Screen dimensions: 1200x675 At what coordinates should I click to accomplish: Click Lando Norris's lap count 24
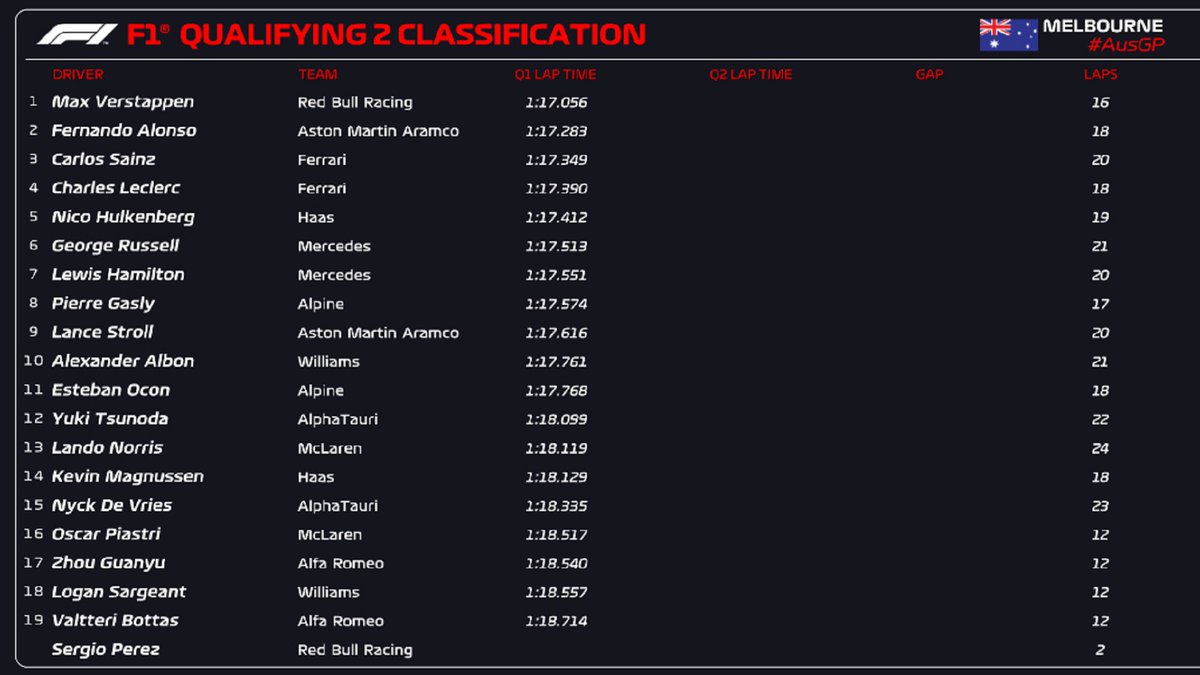[1100, 449]
